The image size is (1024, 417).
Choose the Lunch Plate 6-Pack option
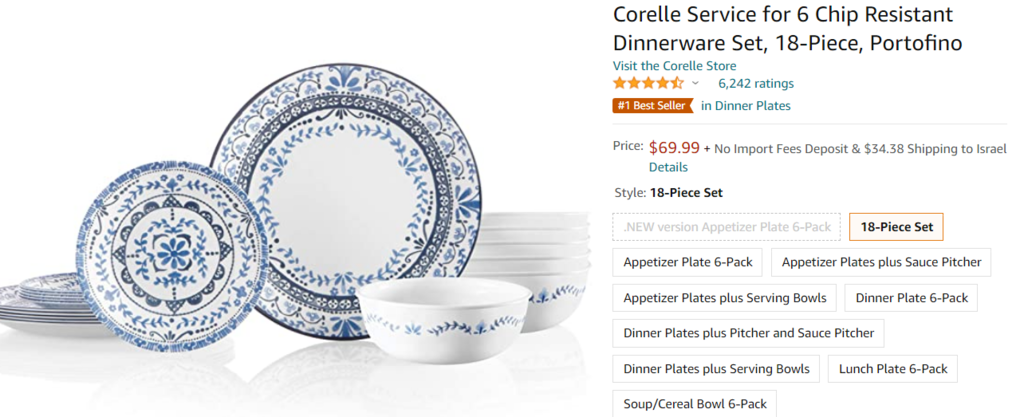coord(893,369)
